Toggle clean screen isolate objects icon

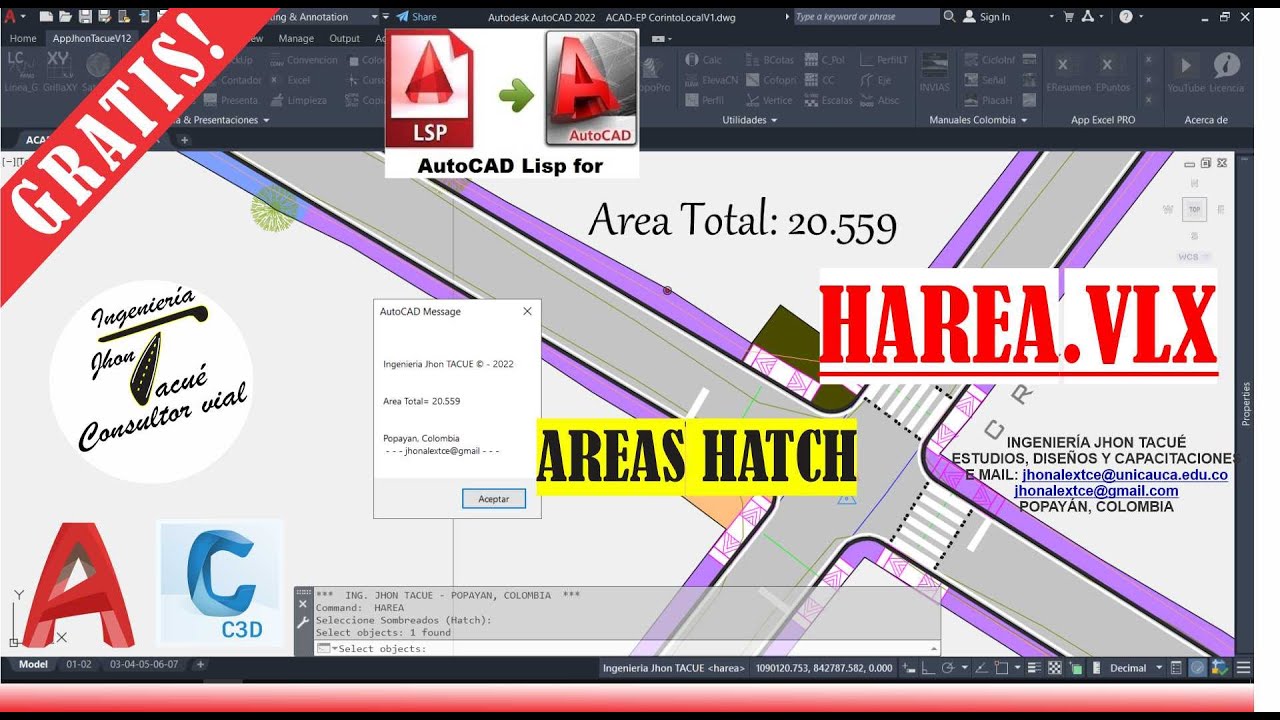(1219, 668)
